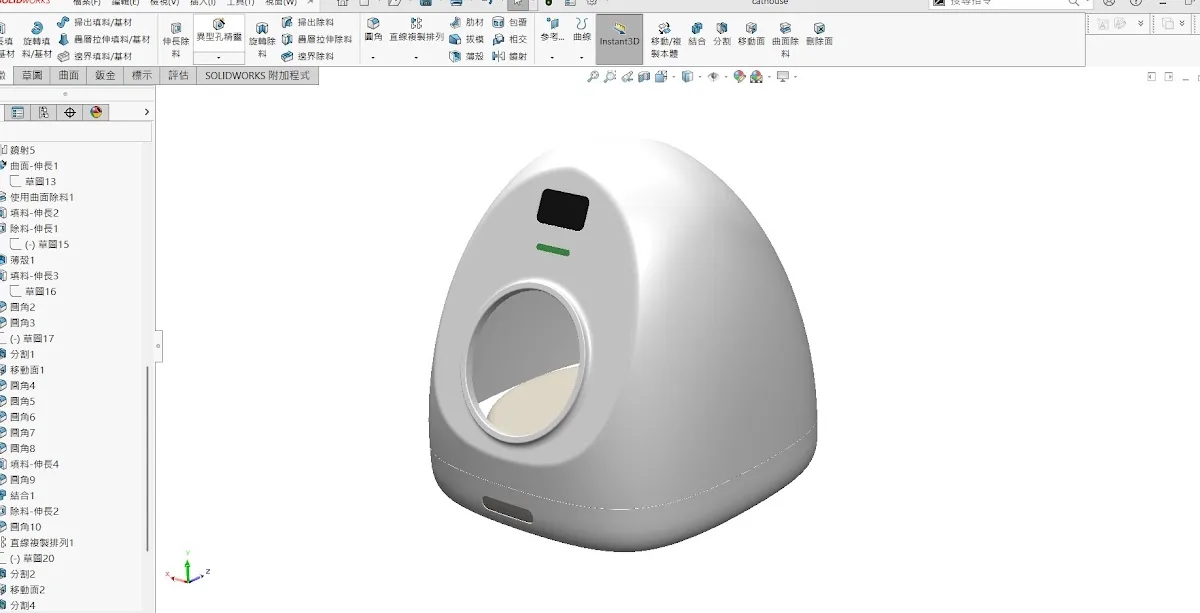Viewport: 1200px width, 613px height.
Task: Click the 移動/複製本體 move/copy body tool
Action: (x=666, y=41)
